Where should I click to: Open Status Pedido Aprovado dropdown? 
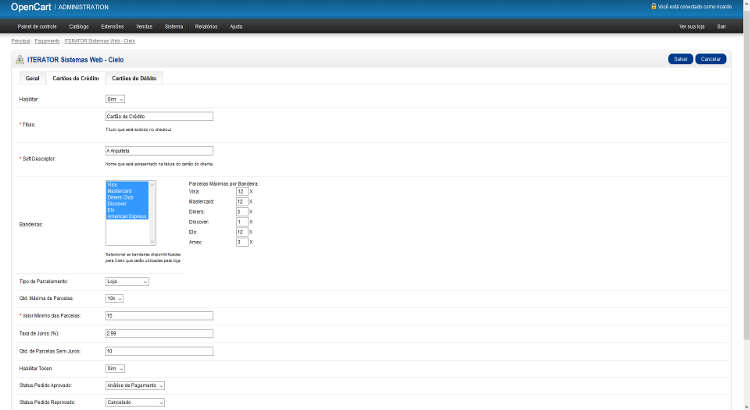[x=135, y=385]
